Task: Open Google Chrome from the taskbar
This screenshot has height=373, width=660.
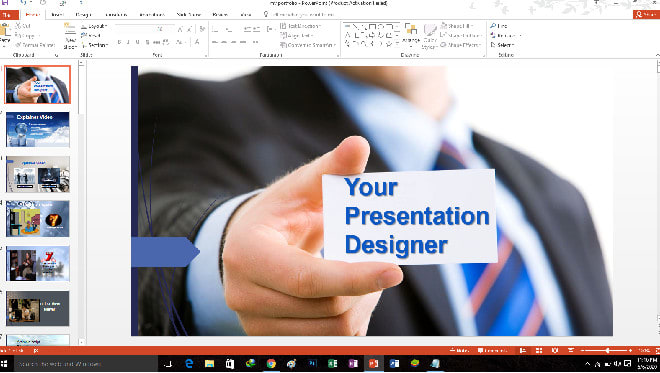Action: (x=271, y=364)
